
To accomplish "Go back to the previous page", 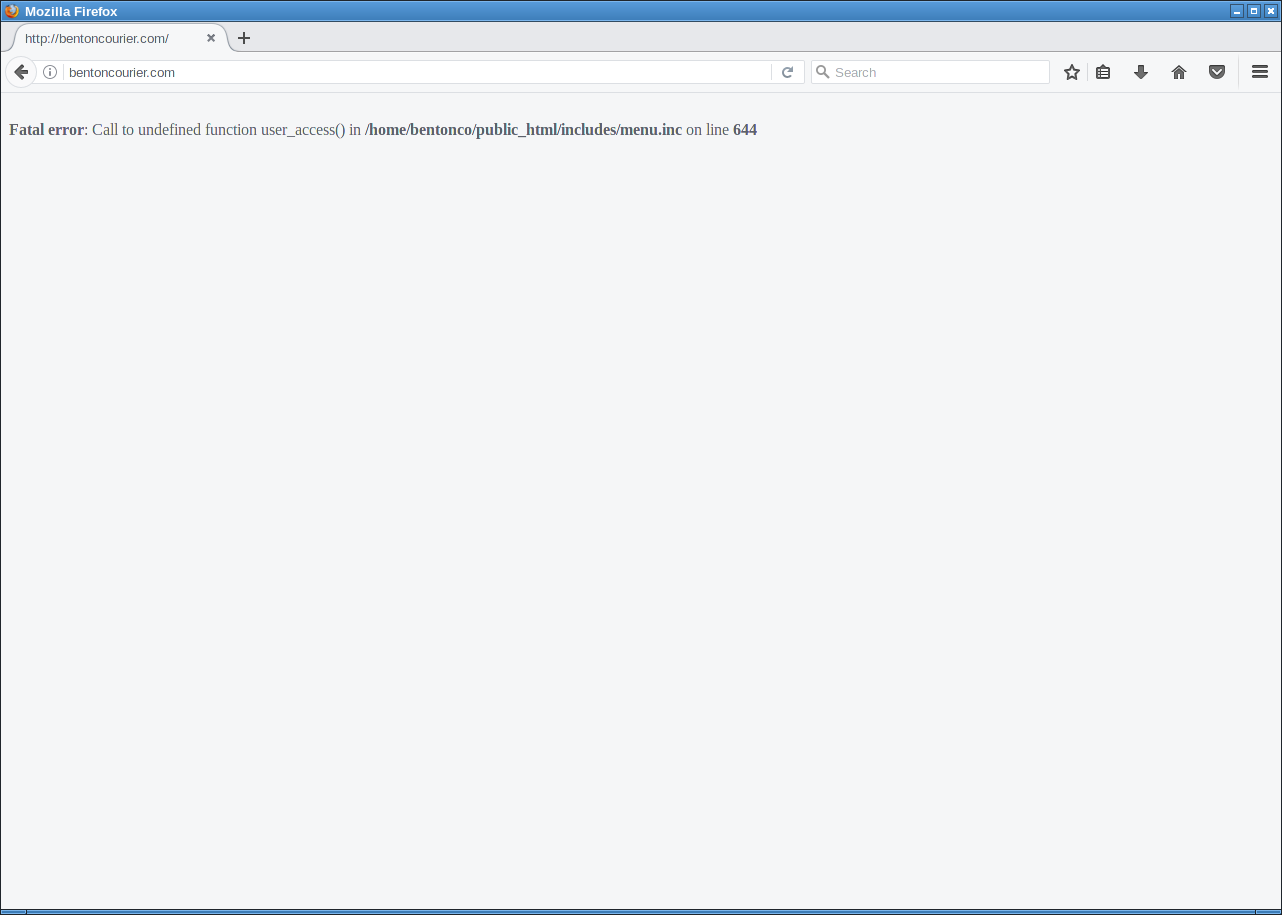I will coord(21,72).
